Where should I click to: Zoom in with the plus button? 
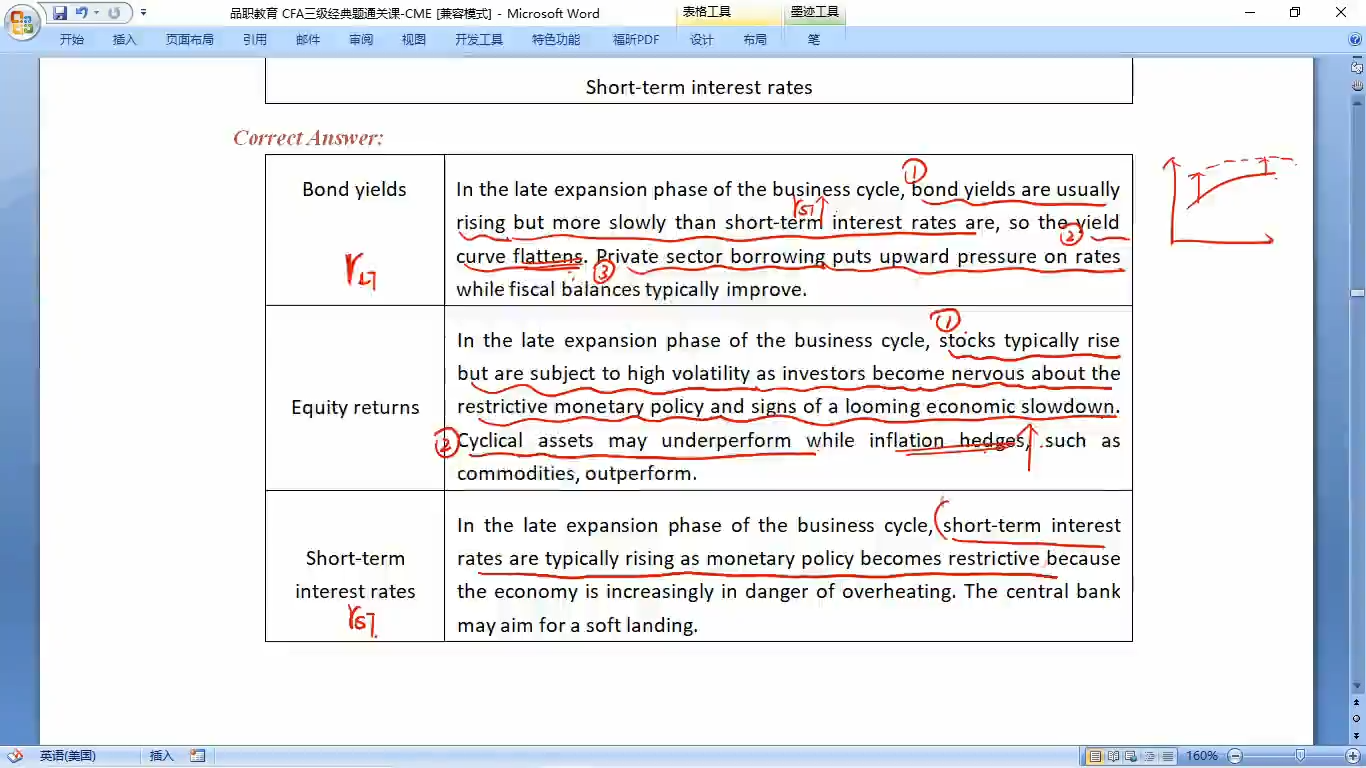pyautogui.click(x=1353, y=756)
